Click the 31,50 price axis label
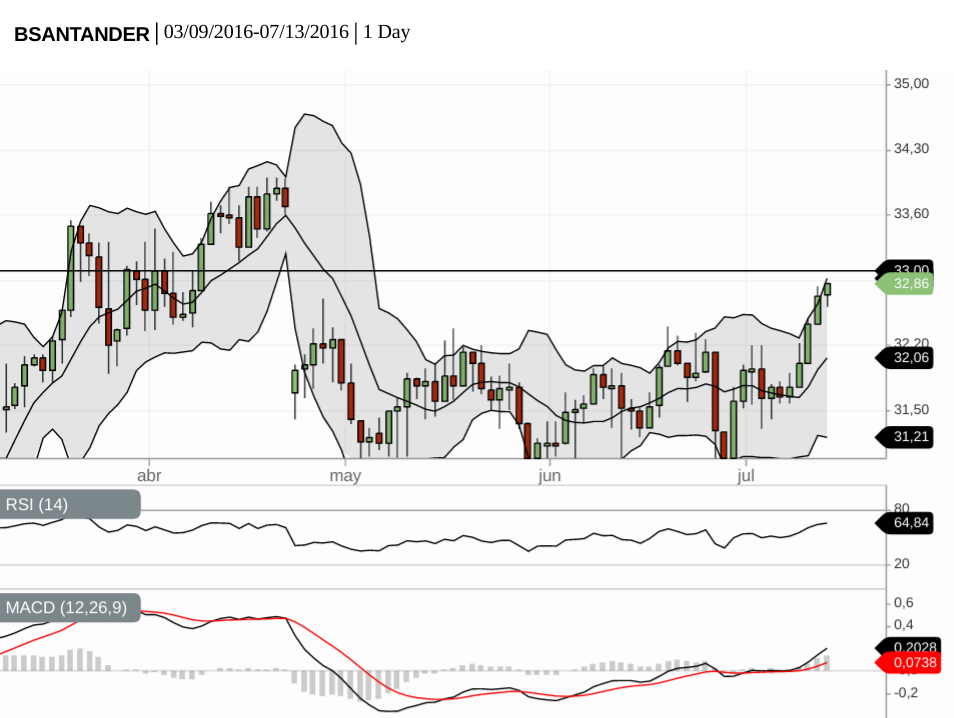Image resolution: width=954 pixels, height=718 pixels. tap(911, 410)
